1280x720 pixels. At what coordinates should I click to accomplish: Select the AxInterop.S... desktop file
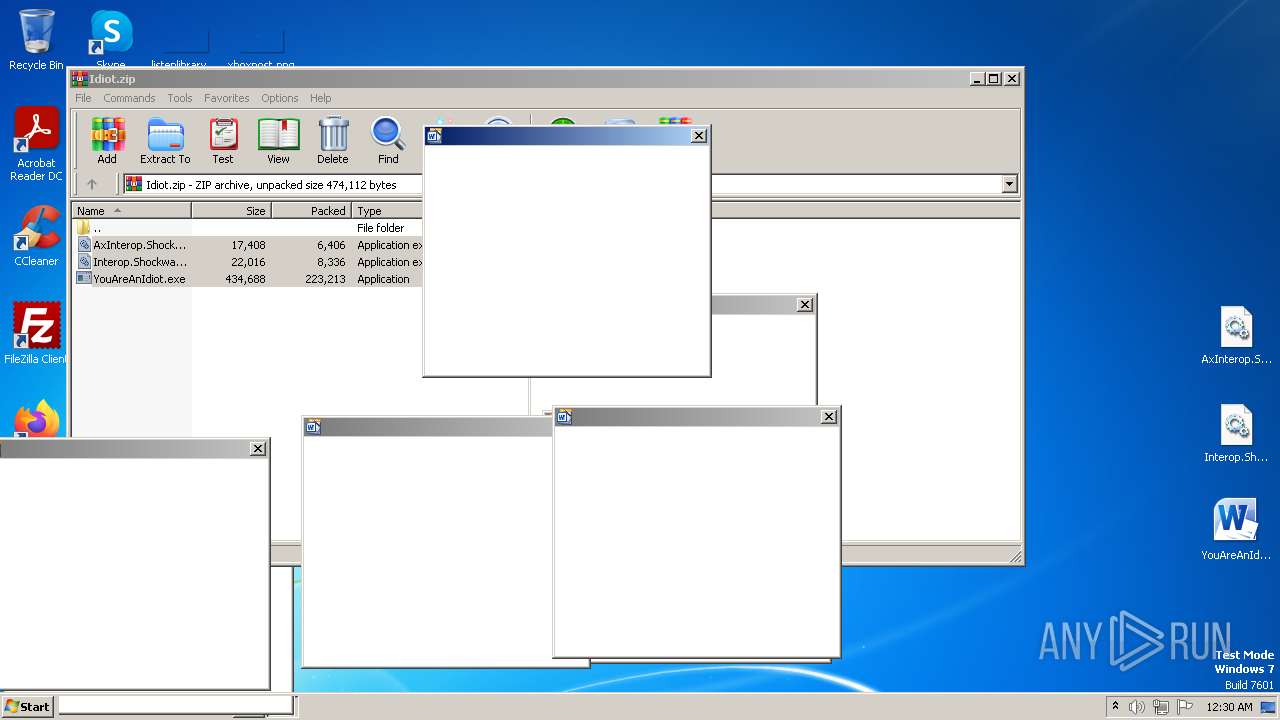[x=1236, y=336]
